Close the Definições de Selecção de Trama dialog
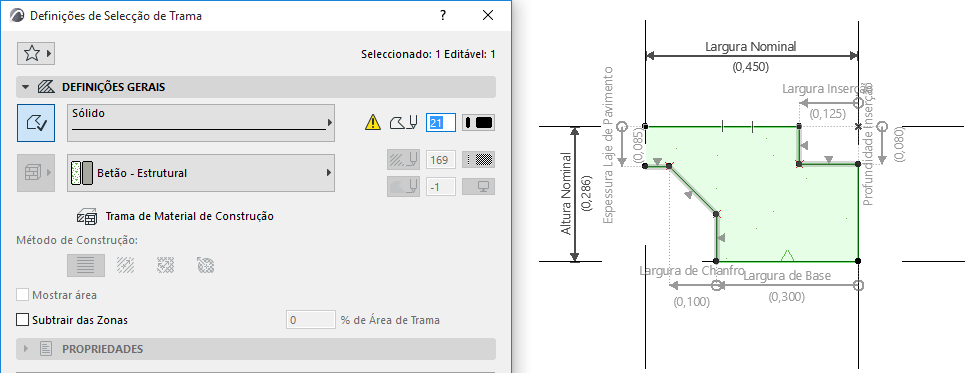Screen dimensions: 978x373 tap(488, 16)
